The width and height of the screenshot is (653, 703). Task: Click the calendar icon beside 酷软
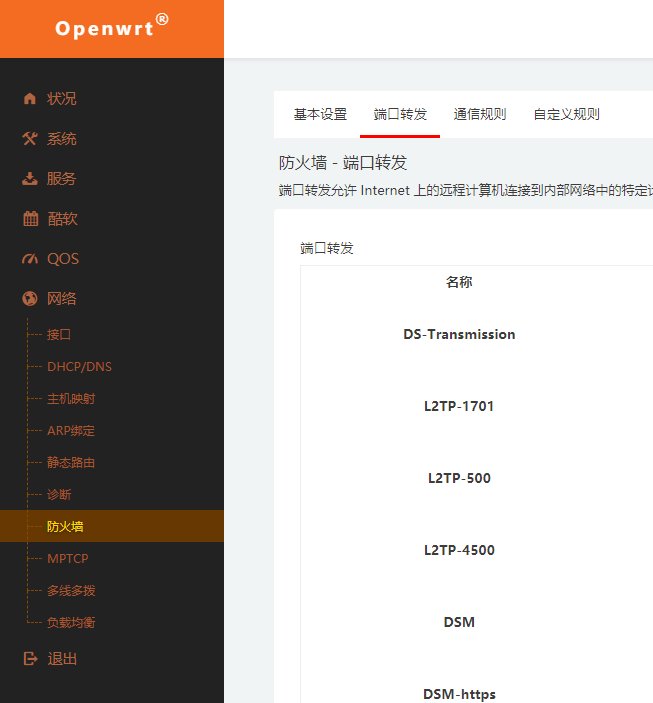coord(30,218)
